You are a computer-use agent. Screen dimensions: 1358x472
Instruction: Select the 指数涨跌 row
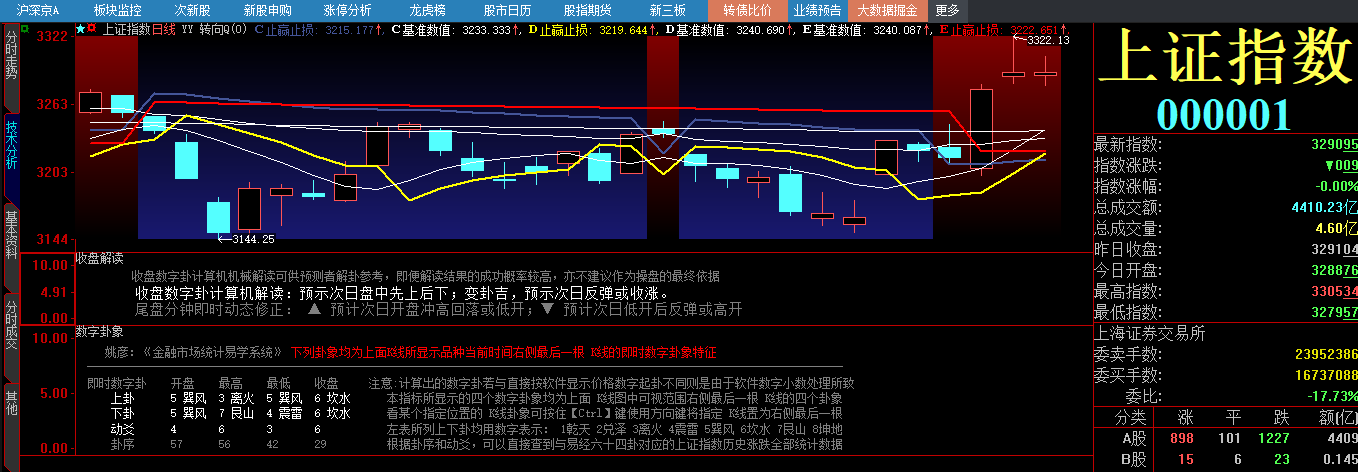coord(1225,166)
